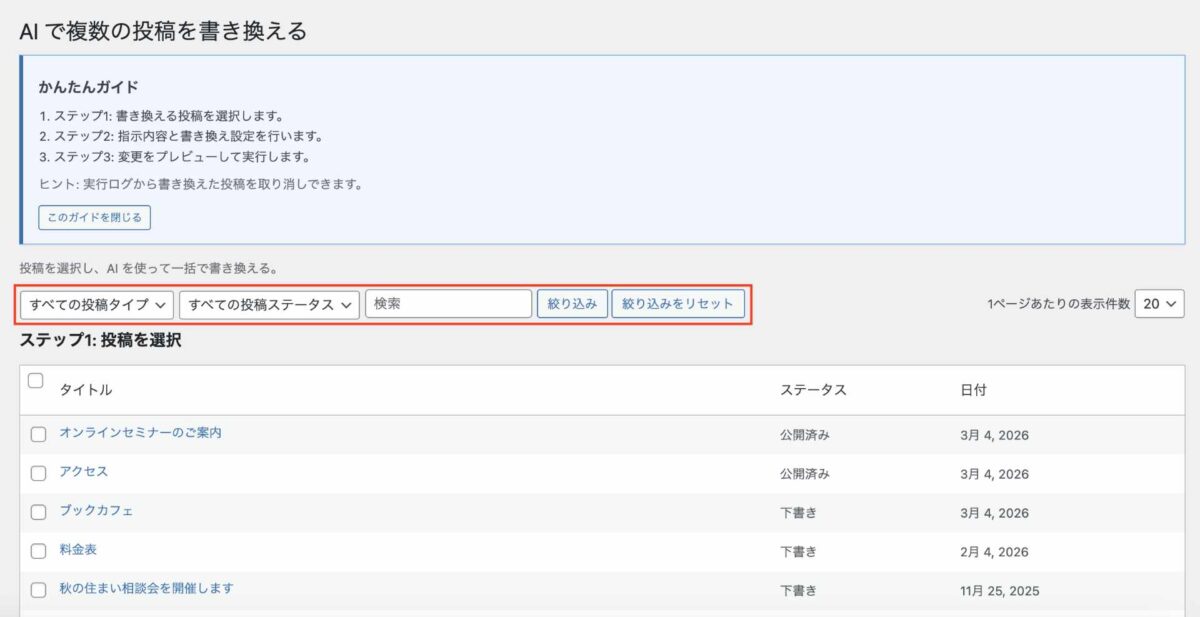Screen dimensions: 1200x617
Task: Click the 絞り込みをリセット button
Action: pyautogui.click(x=678, y=305)
